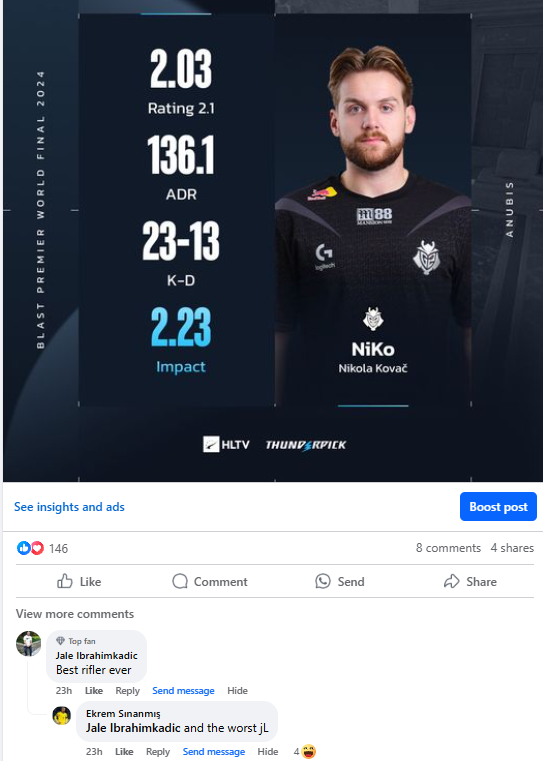Expand View more comments
543x761 pixels.
tap(75, 614)
